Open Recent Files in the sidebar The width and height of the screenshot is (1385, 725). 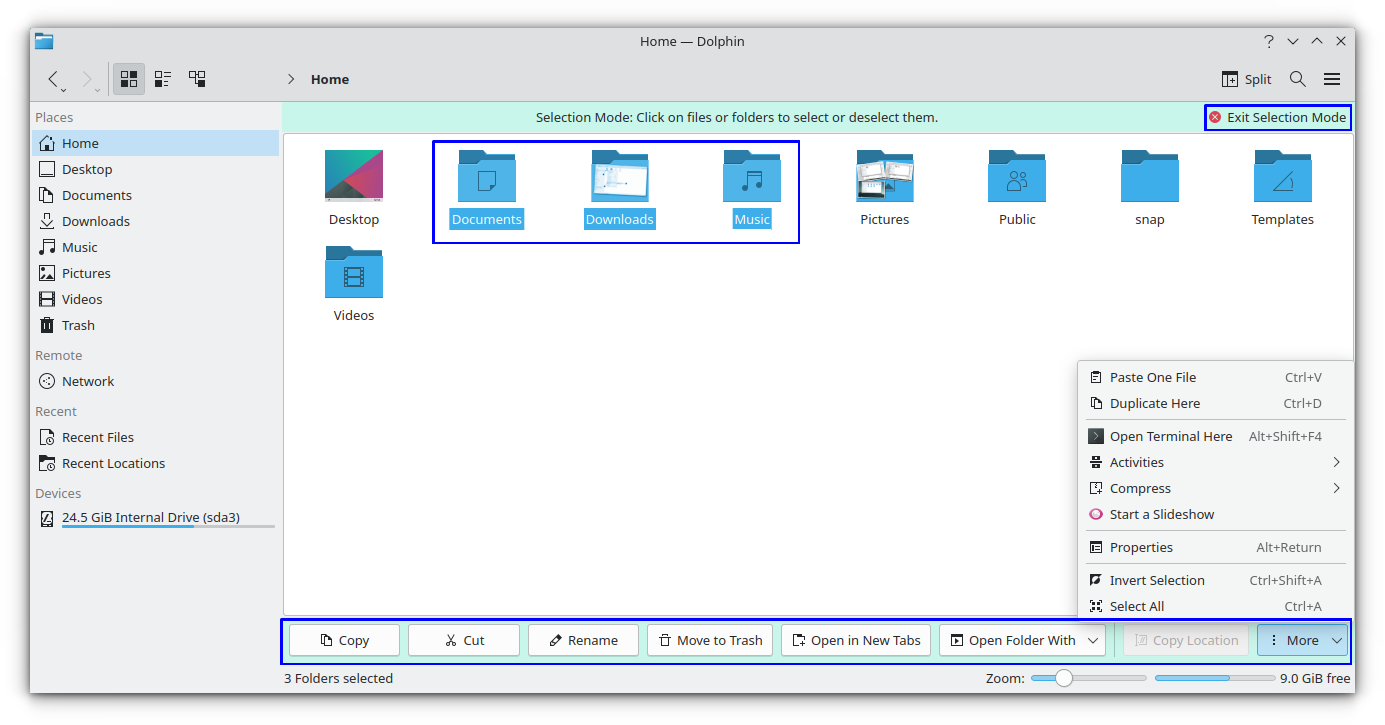[x=96, y=437]
